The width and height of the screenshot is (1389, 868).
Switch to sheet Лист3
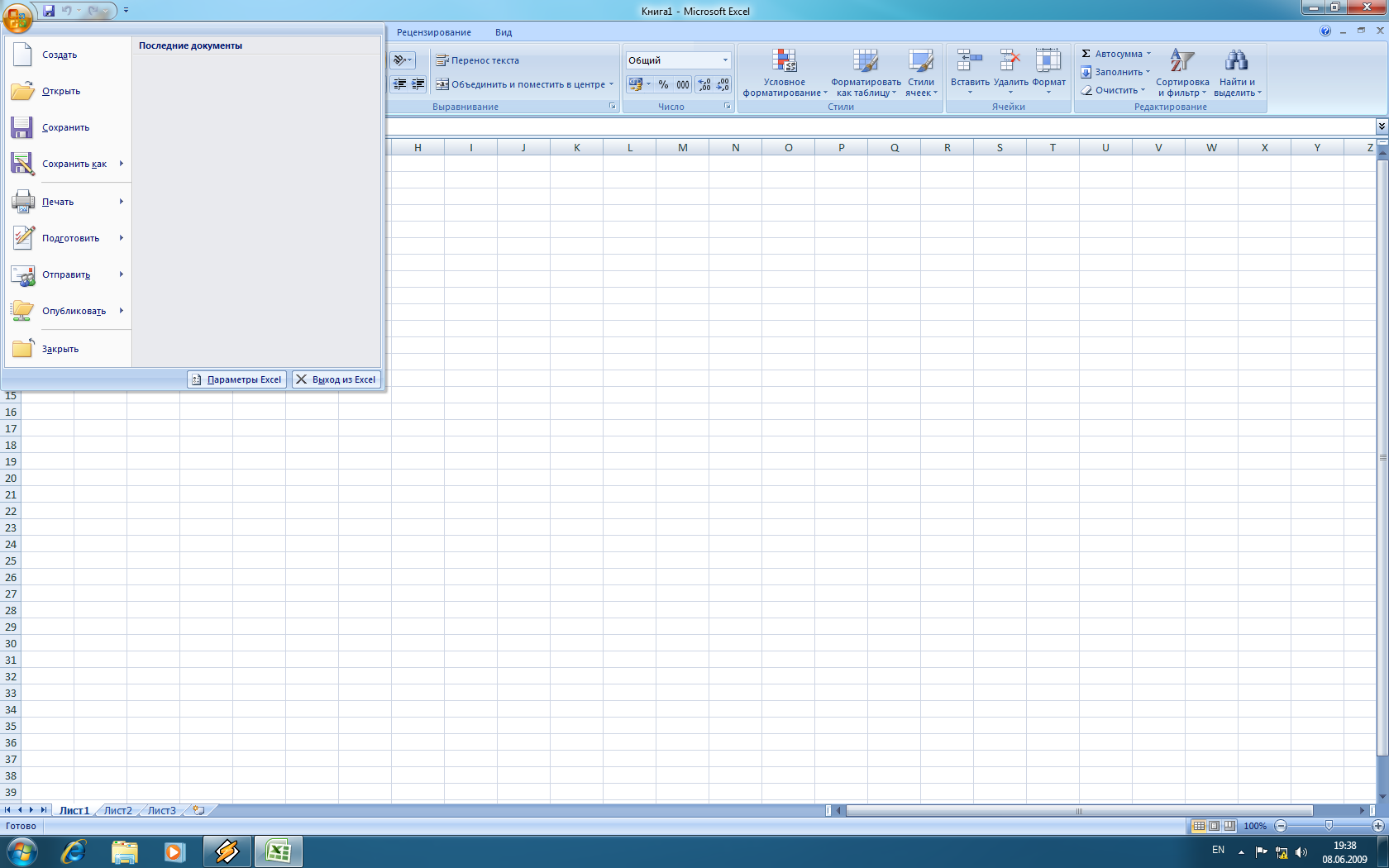click(161, 810)
